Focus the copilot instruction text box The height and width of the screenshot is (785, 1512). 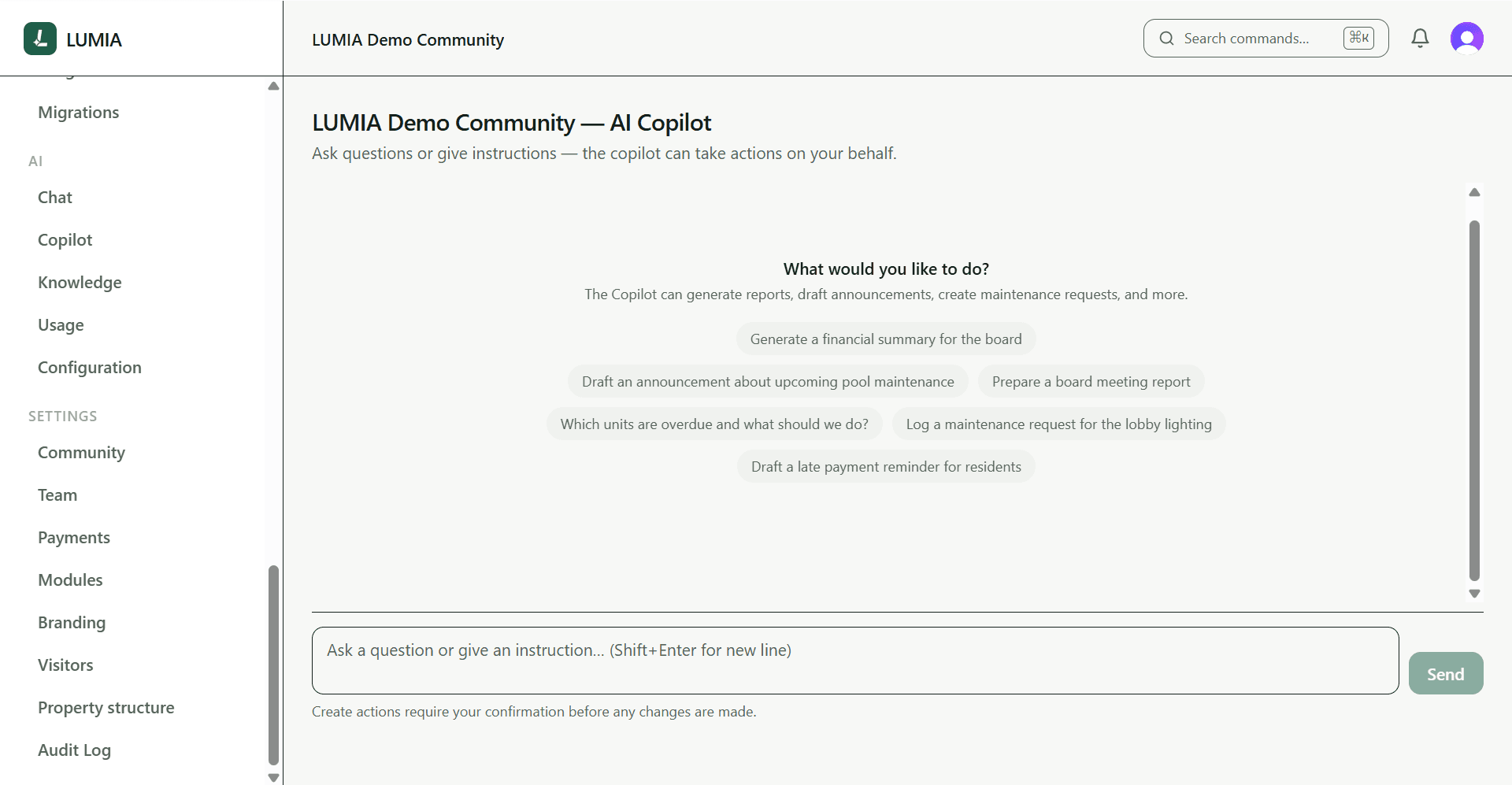coord(855,661)
